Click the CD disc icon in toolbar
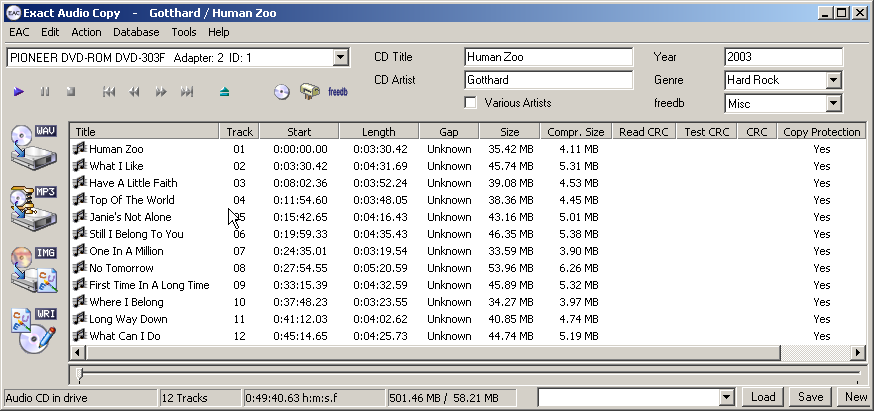Screen dimensions: 874x411 (x=282, y=92)
